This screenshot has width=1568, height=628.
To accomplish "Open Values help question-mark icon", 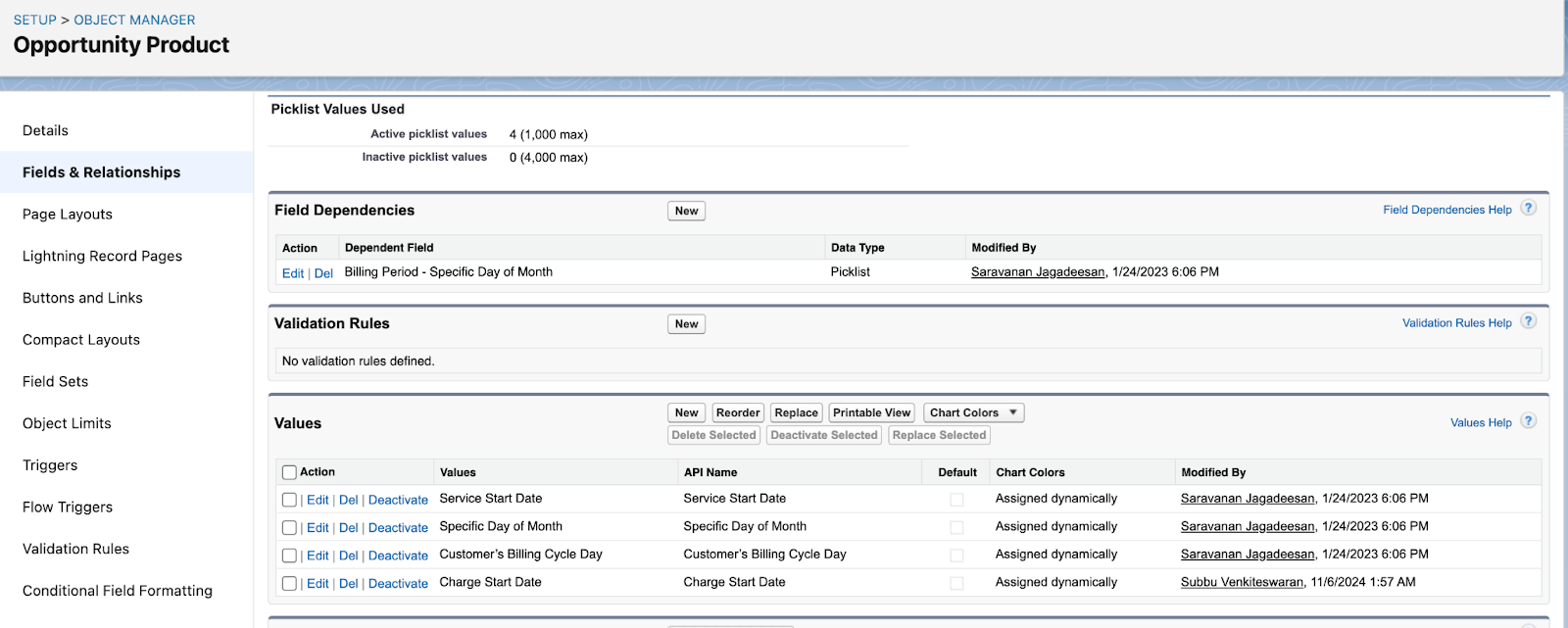I will [x=1528, y=421].
